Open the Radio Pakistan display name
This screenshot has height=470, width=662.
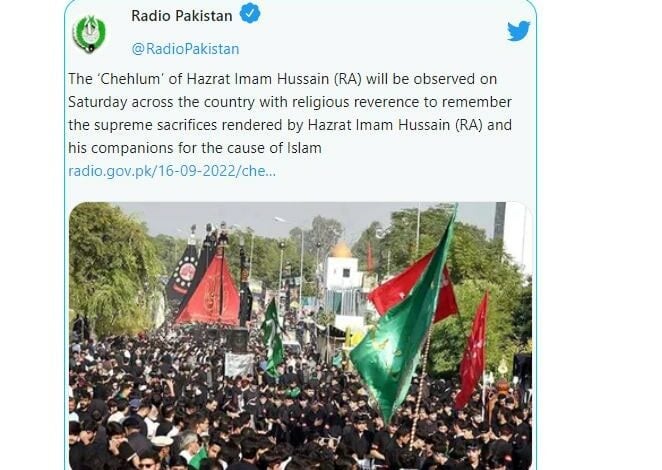[182, 16]
